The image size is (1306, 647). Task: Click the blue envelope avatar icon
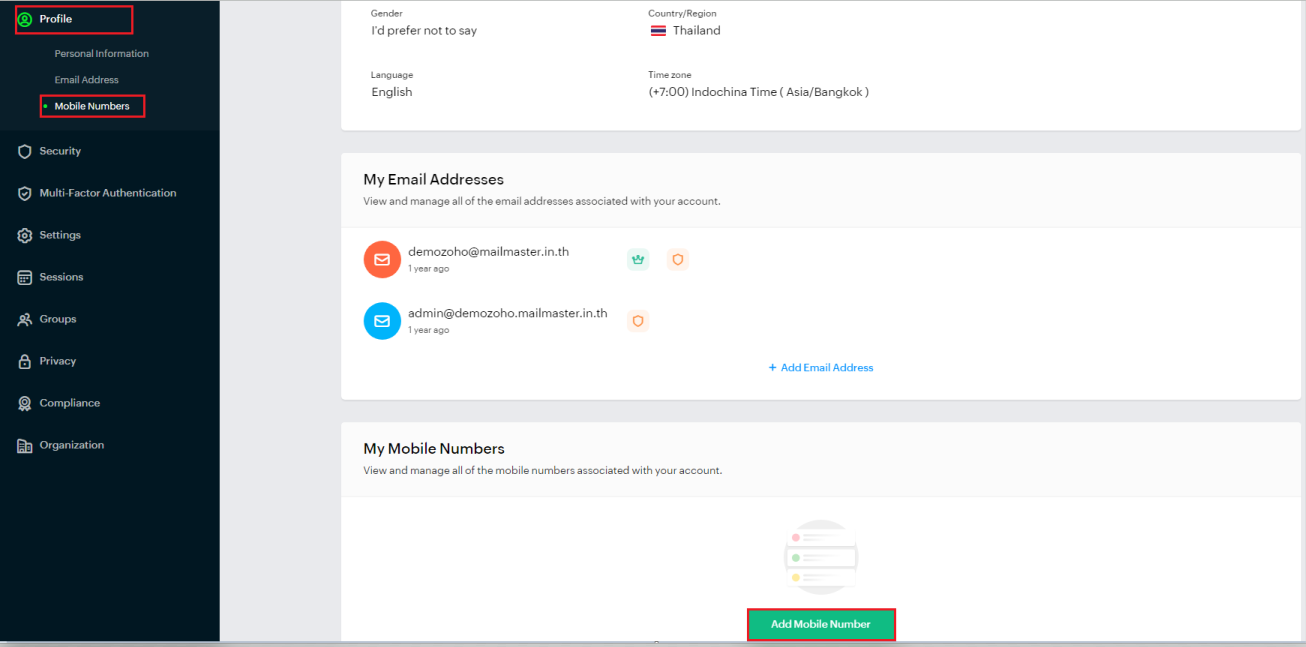click(382, 321)
